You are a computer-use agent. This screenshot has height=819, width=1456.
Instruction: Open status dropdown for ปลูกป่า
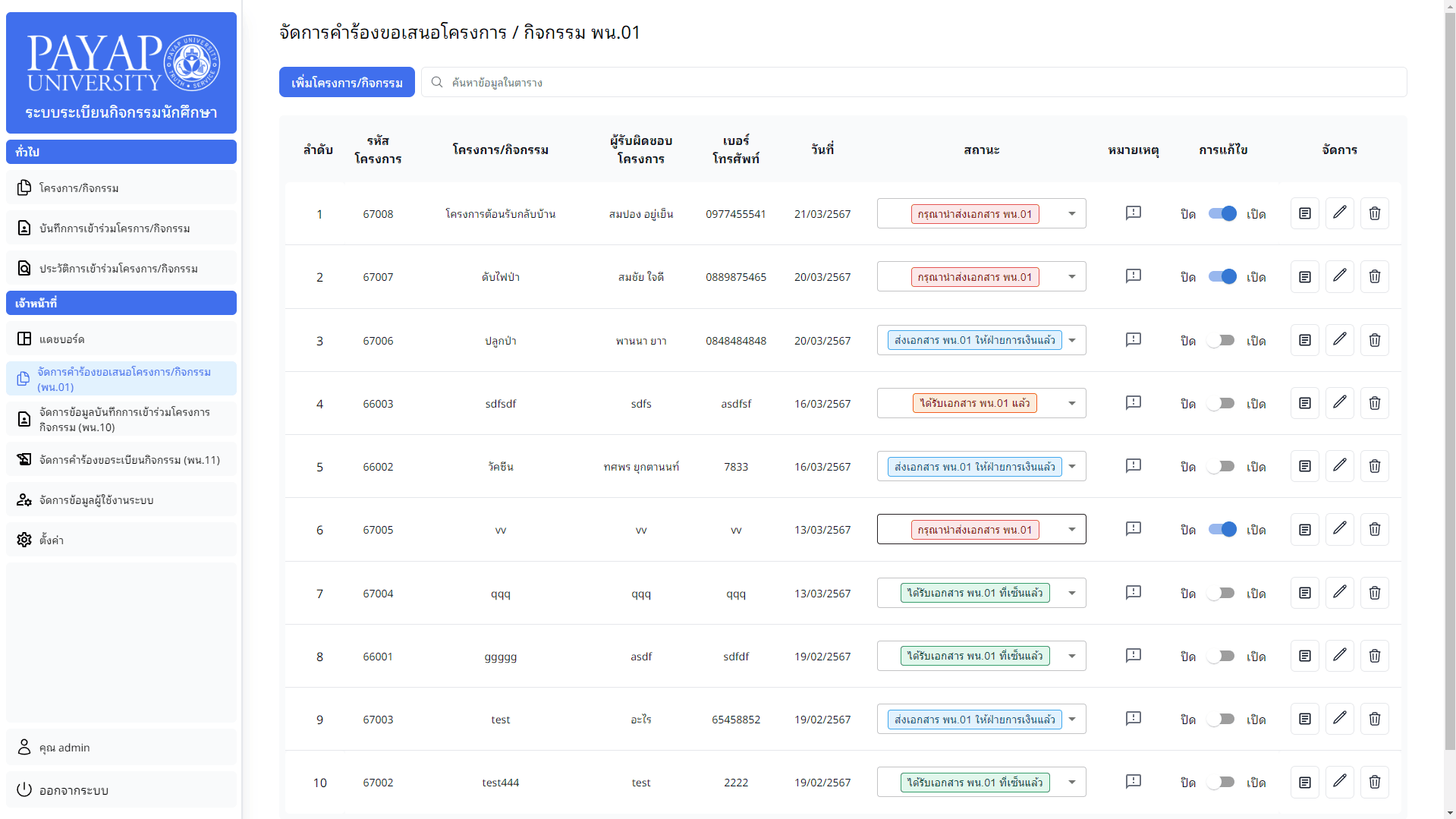[x=981, y=340]
